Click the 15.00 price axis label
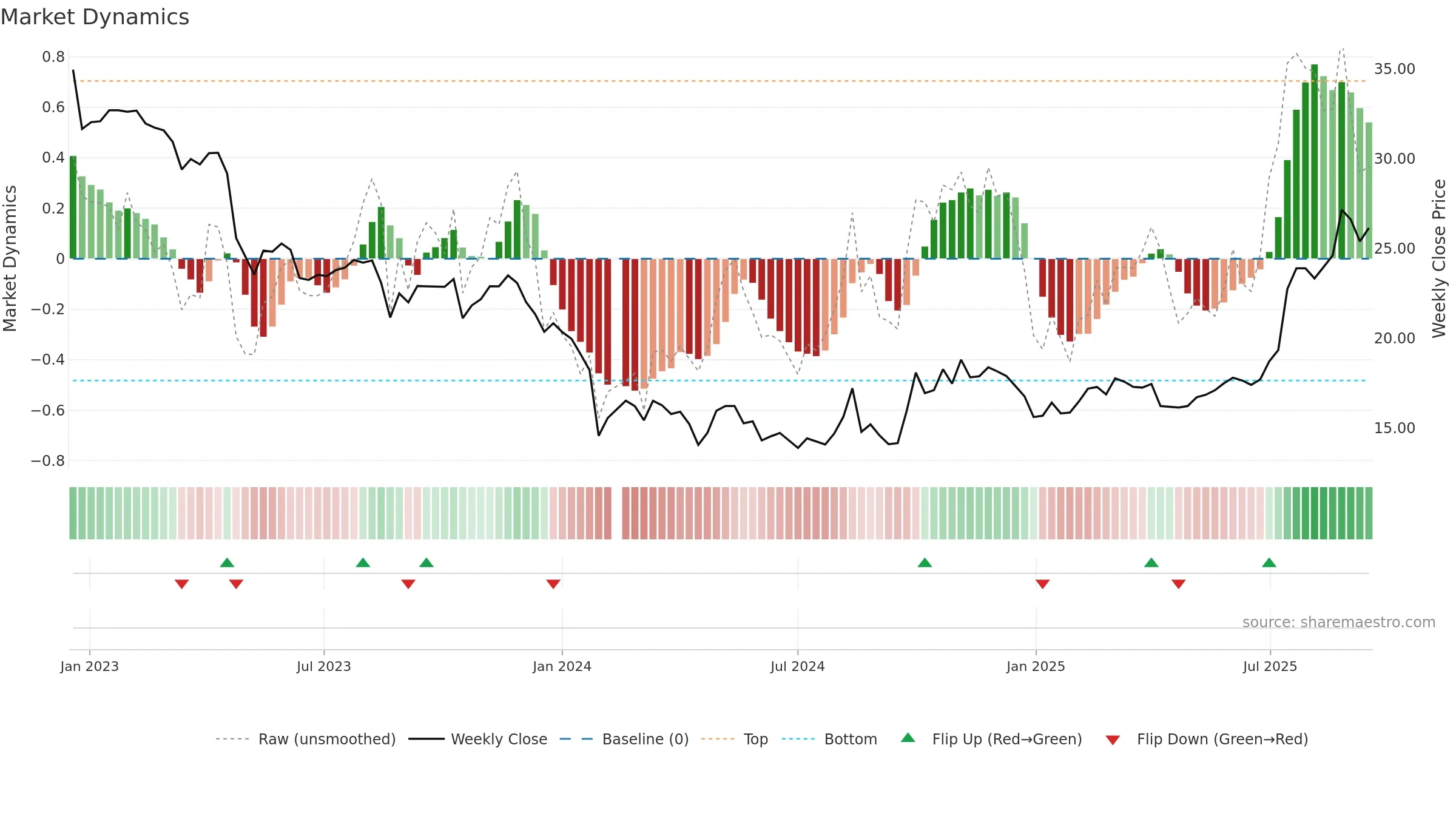Screen dimensions: 1456x819 tap(1395, 428)
